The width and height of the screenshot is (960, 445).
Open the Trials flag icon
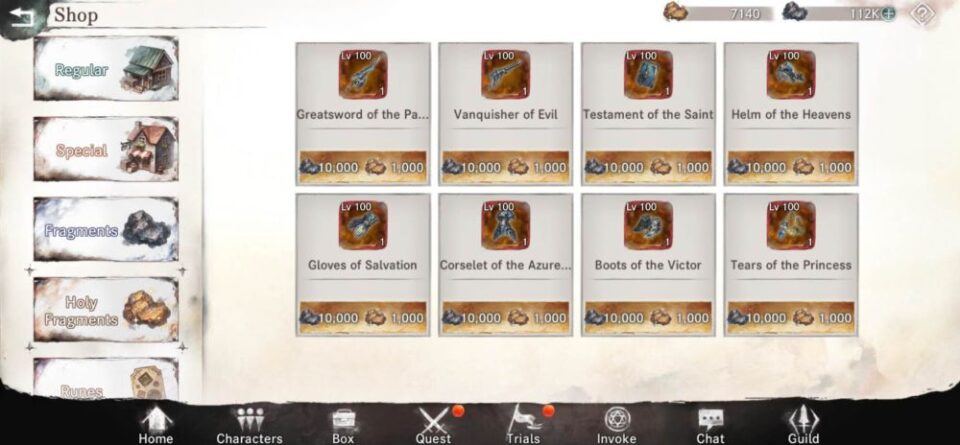(523, 425)
